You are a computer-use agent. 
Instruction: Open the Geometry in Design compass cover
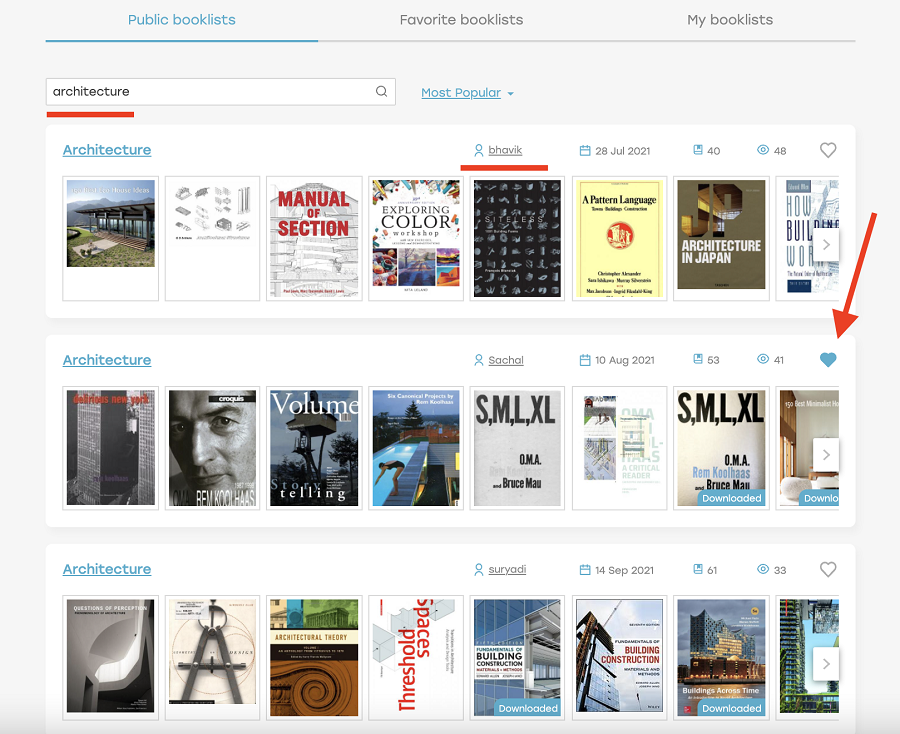tap(212, 657)
